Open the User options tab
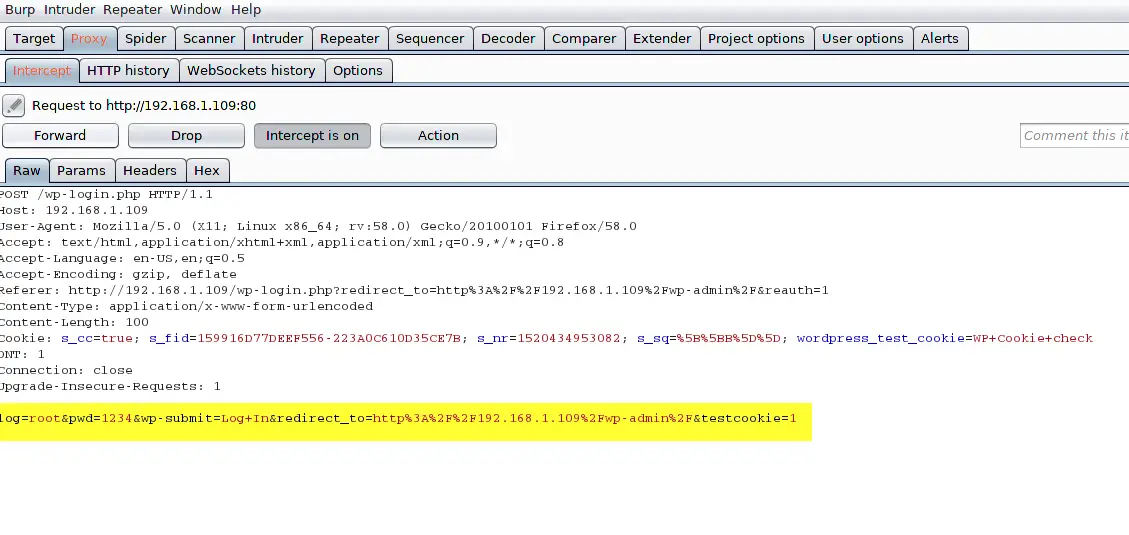The height and width of the screenshot is (535, 1129). [863, 39]
